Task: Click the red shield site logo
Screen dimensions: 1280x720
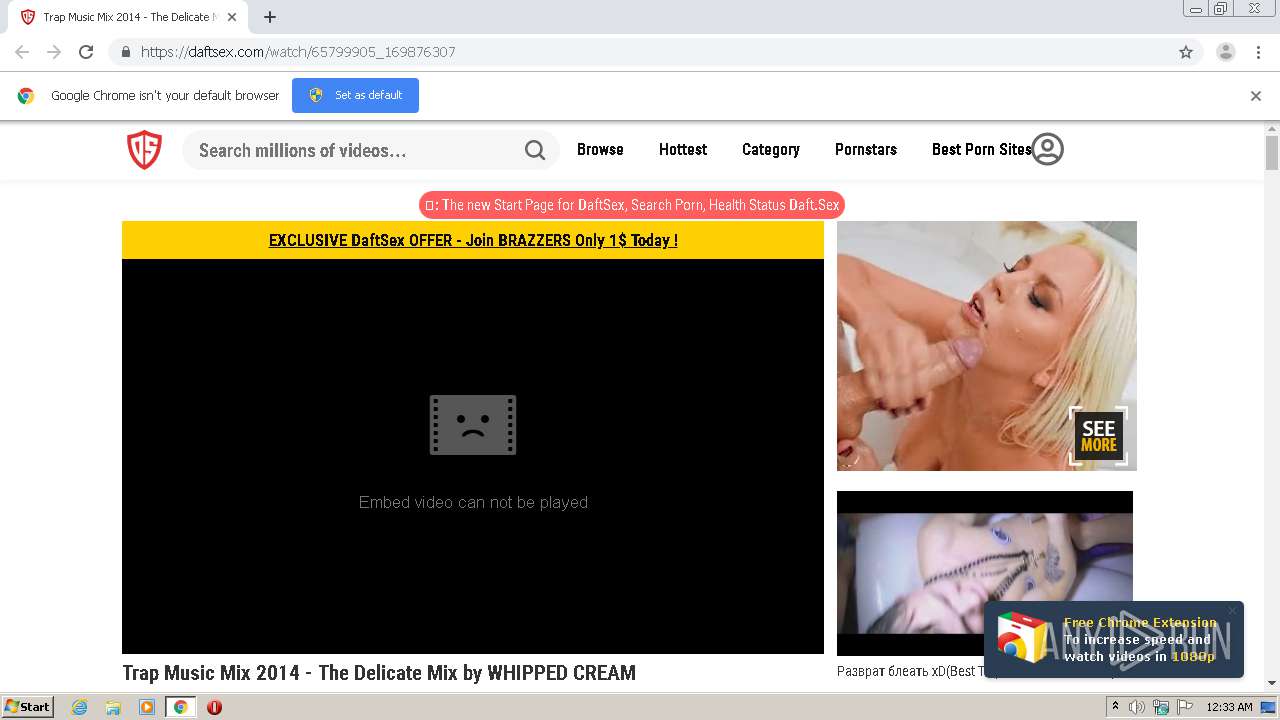Action: point(144,150)
